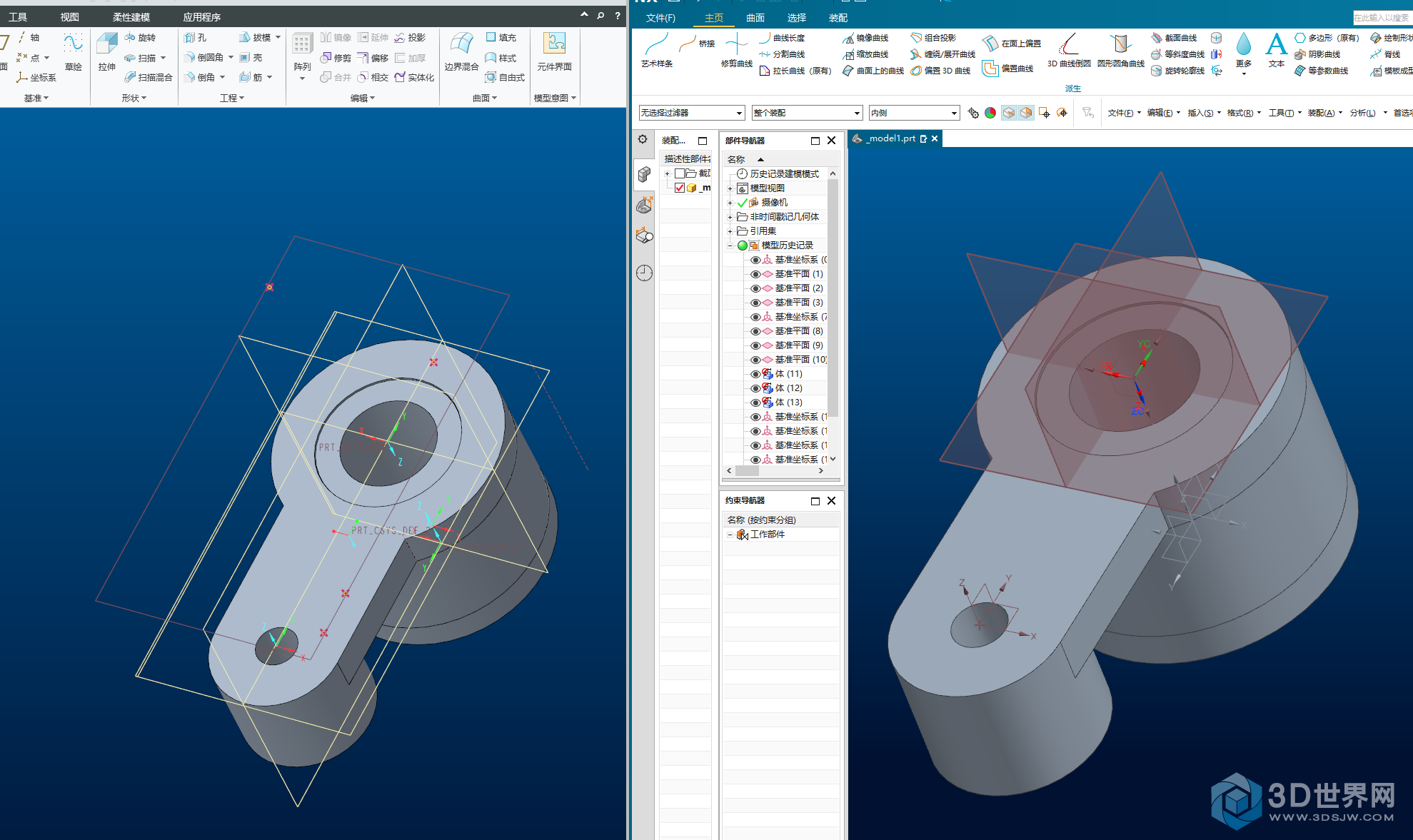
Task: Click the 偏置曲线 tool in NX
Action: [1008, 69]
